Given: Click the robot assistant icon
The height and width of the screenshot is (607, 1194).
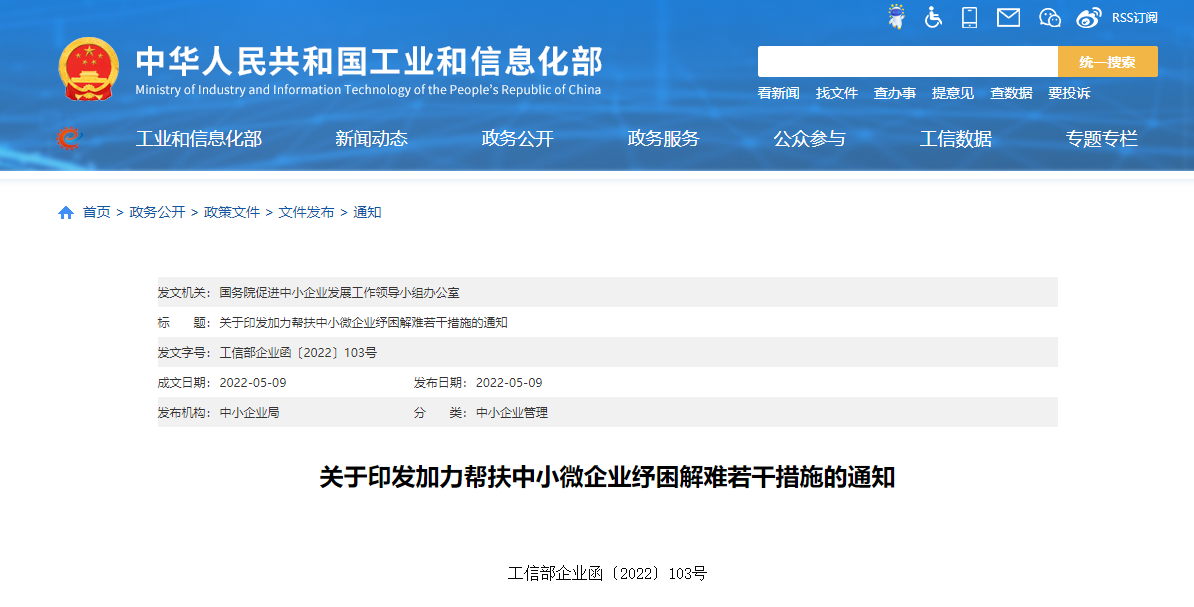Looking at the screenshot, I should [897, 17].
